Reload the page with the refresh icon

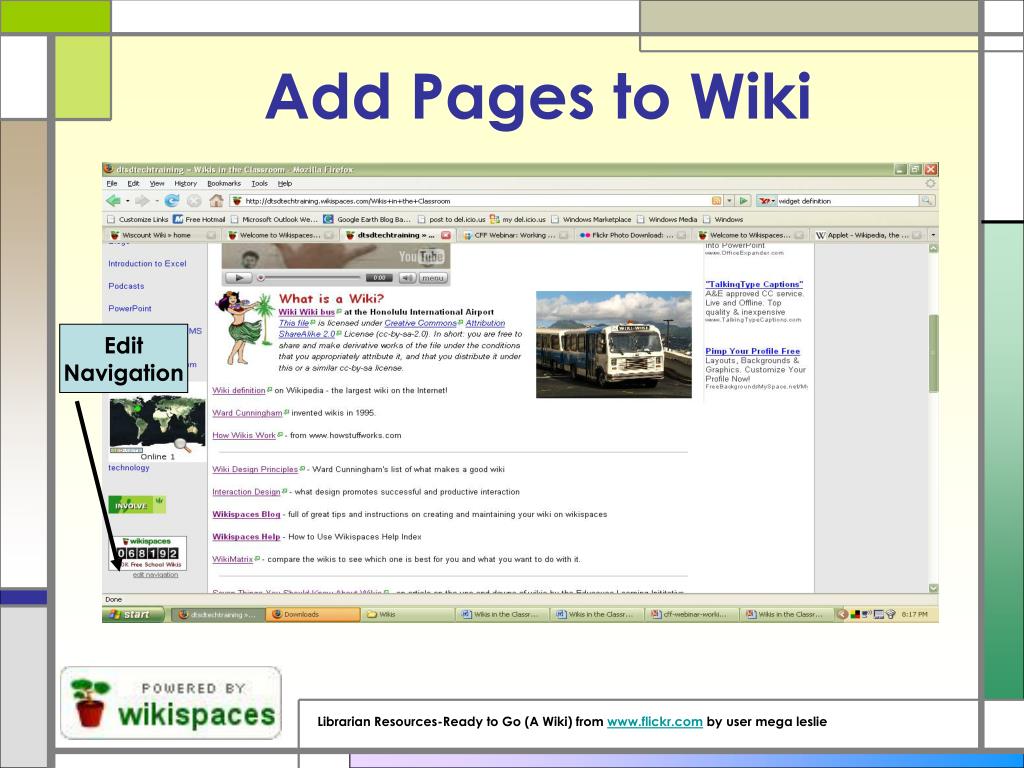coord(172,201)
